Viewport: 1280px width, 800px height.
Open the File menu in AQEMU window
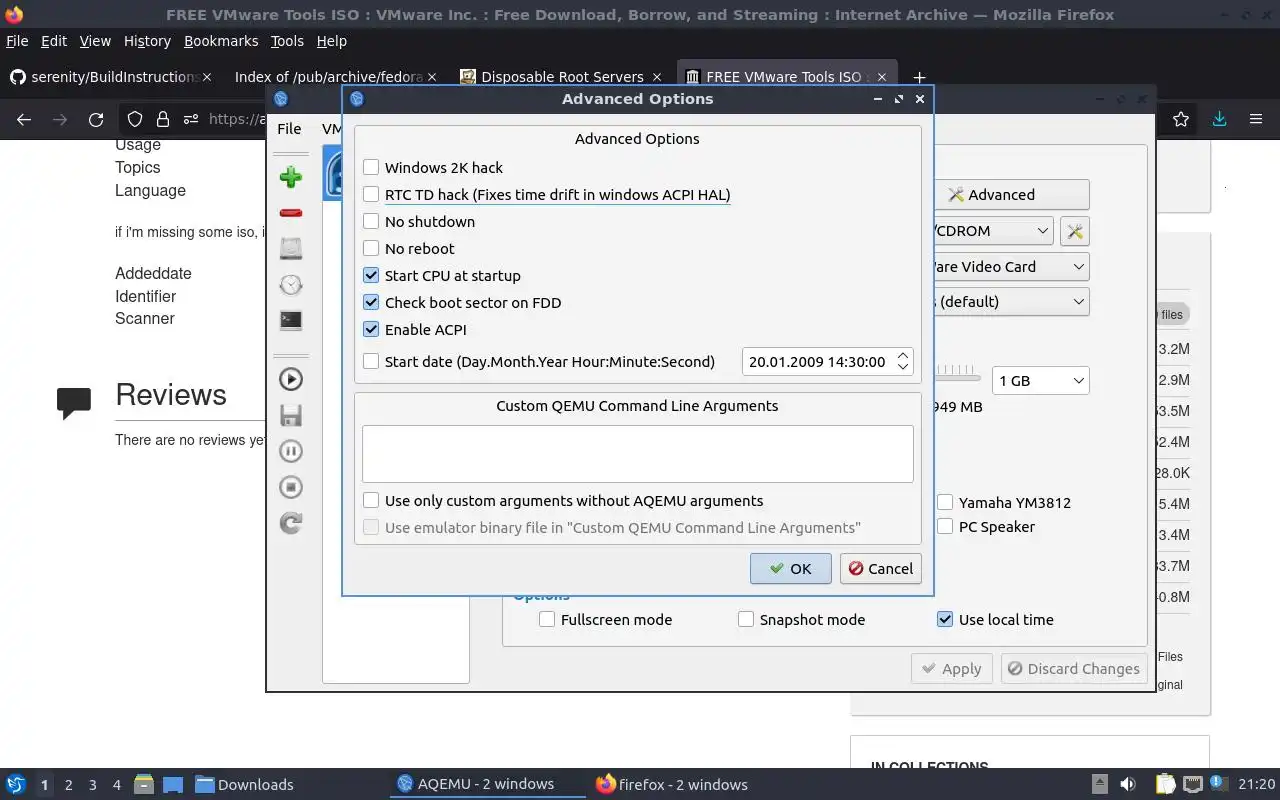tap(289, 129)
